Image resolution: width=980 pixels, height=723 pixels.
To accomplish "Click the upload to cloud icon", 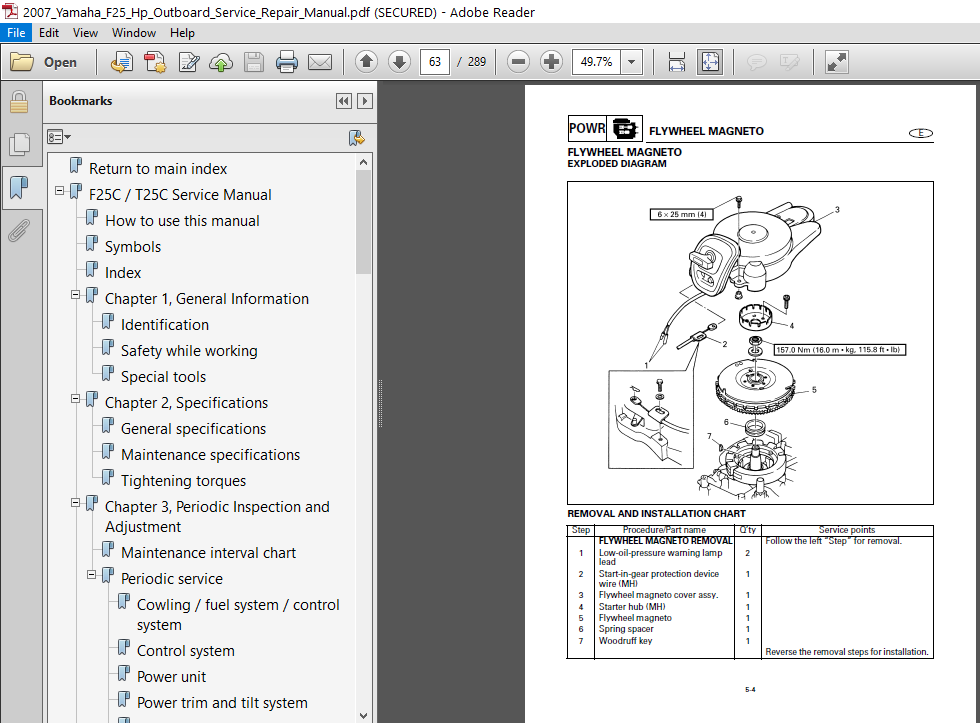I will [x=221, y=62].
